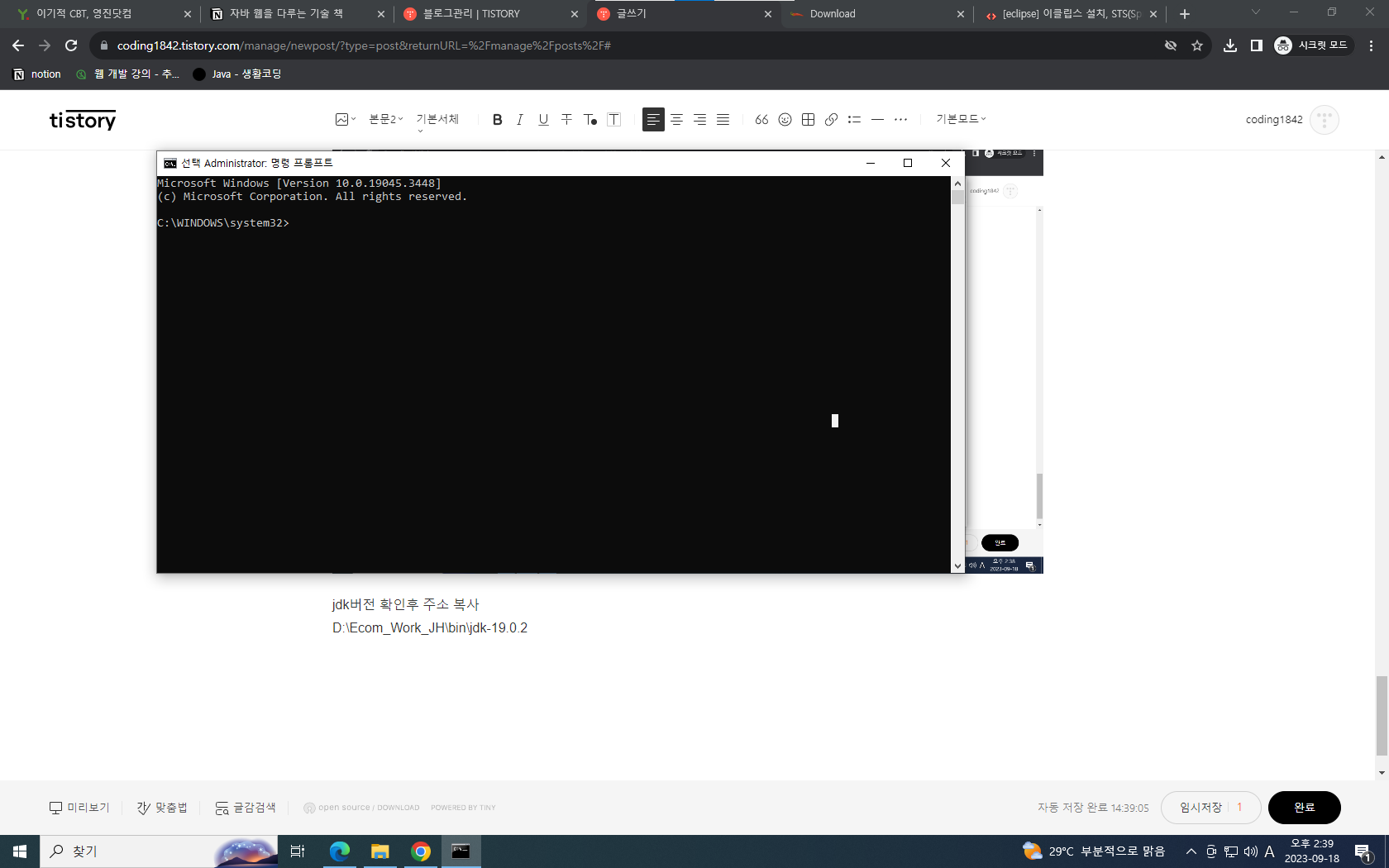Justify text alignment
Screen dimensions: 1389x868
click(723, 120)
